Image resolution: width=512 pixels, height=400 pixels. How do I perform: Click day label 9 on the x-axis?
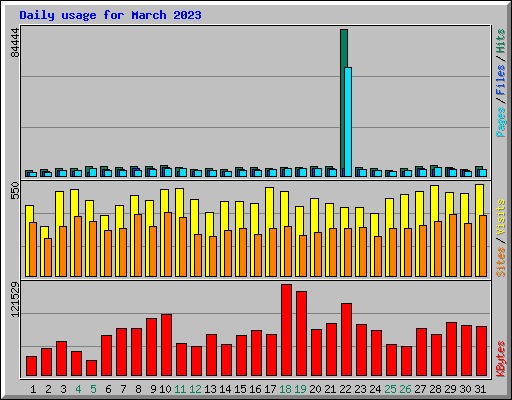tap(153, 389)
